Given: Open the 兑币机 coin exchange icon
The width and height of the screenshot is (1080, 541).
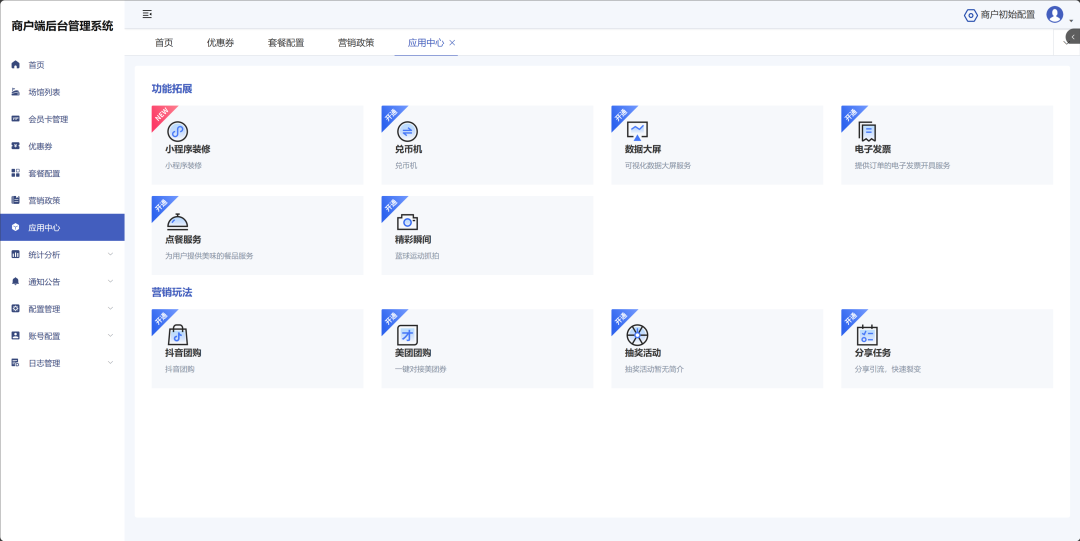Looking at the screenshot, I should 407,131.
